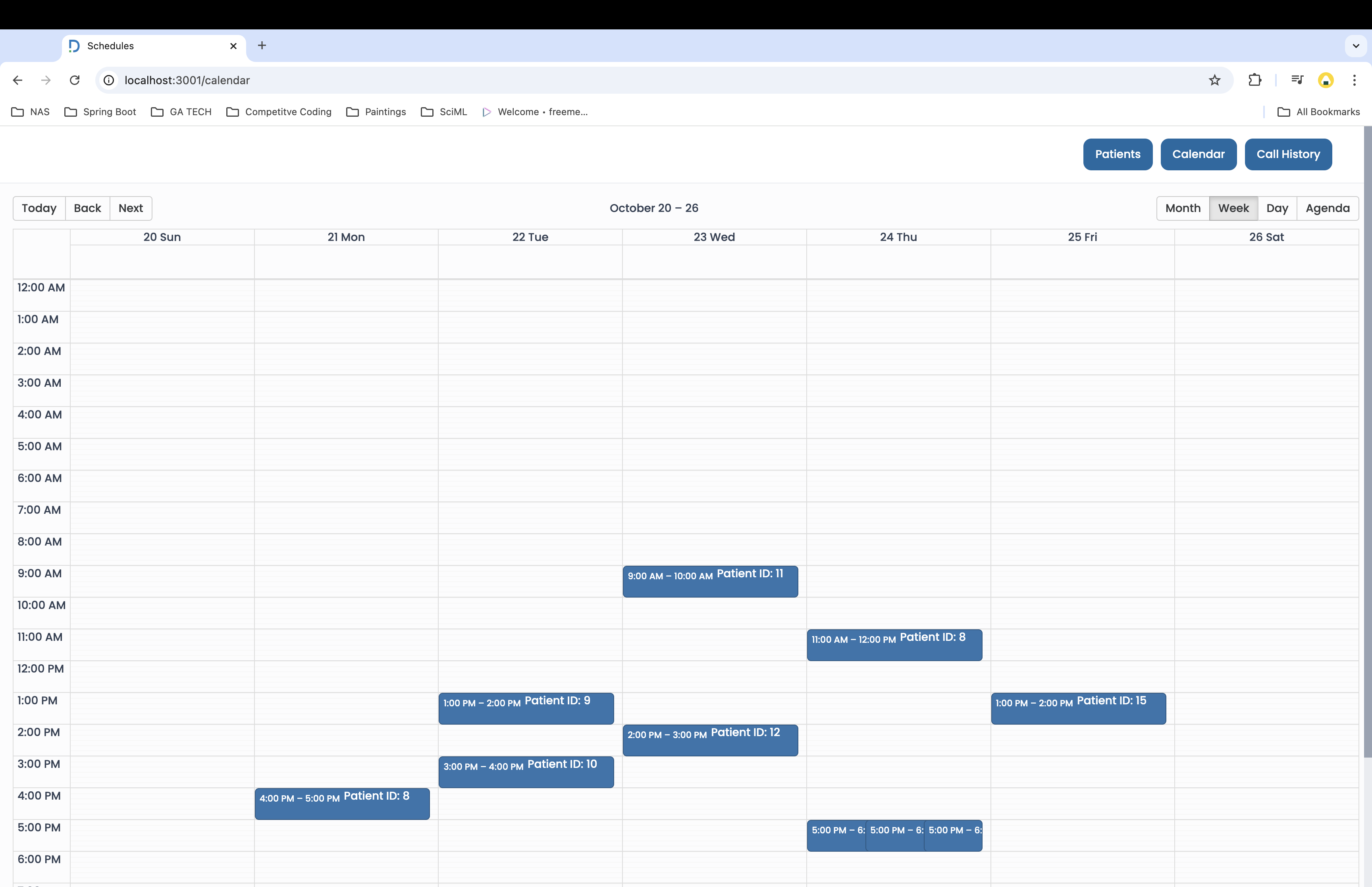Open the All Bookmarks folder
1372x887 pixels.
coord(1318,112)
